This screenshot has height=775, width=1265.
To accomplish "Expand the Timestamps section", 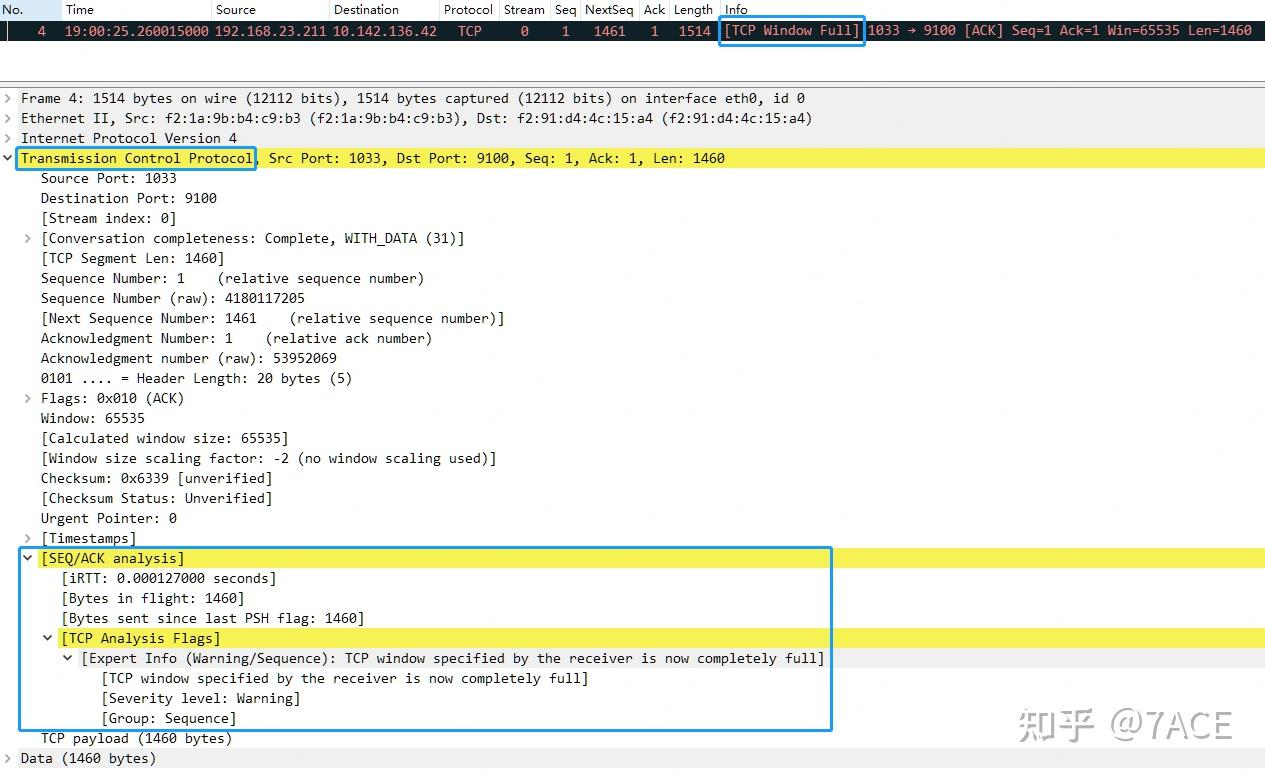I will pos(28,538).
